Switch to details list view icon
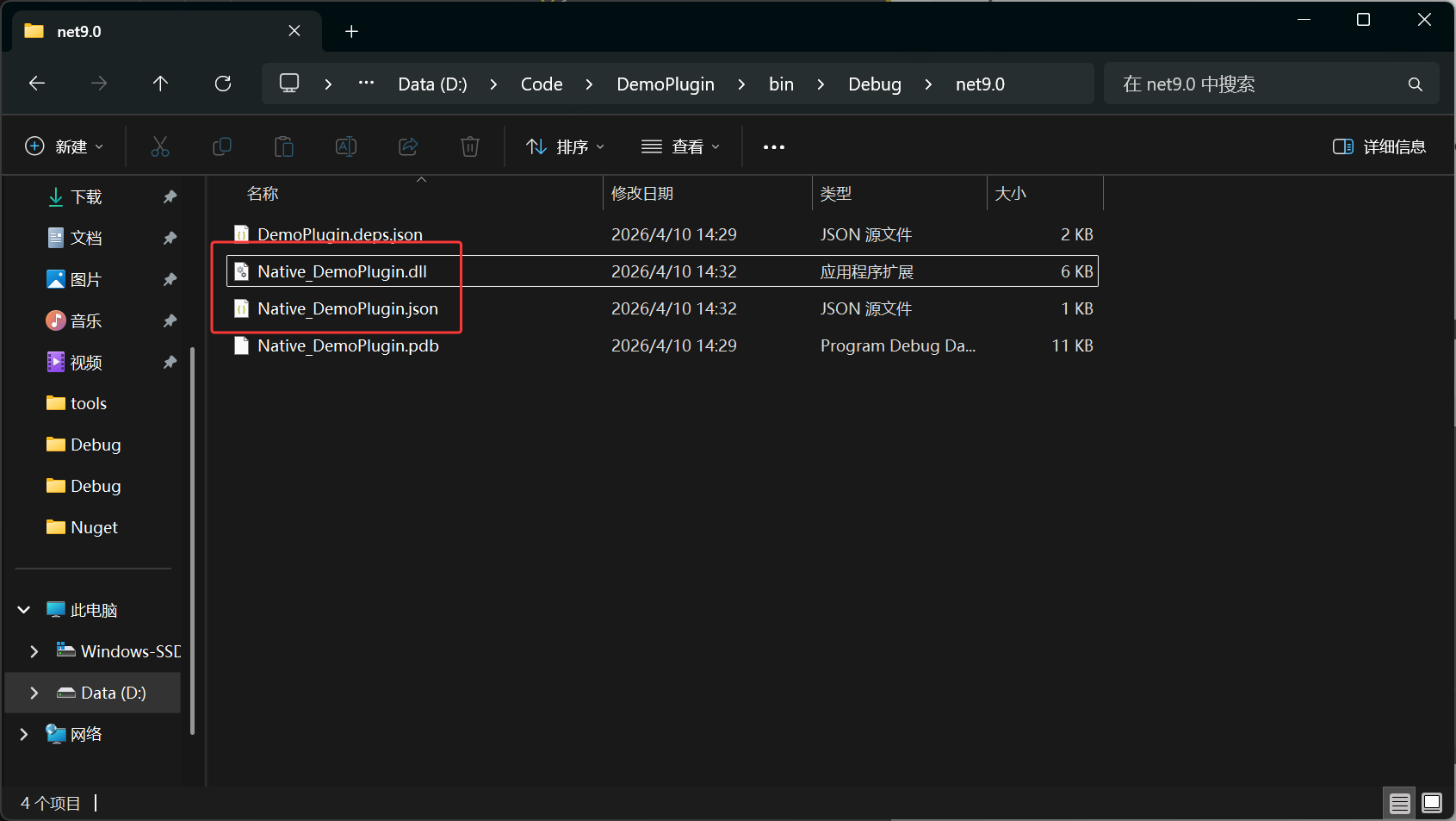The image size is (1456, 821). click(x=1400, y=803)
